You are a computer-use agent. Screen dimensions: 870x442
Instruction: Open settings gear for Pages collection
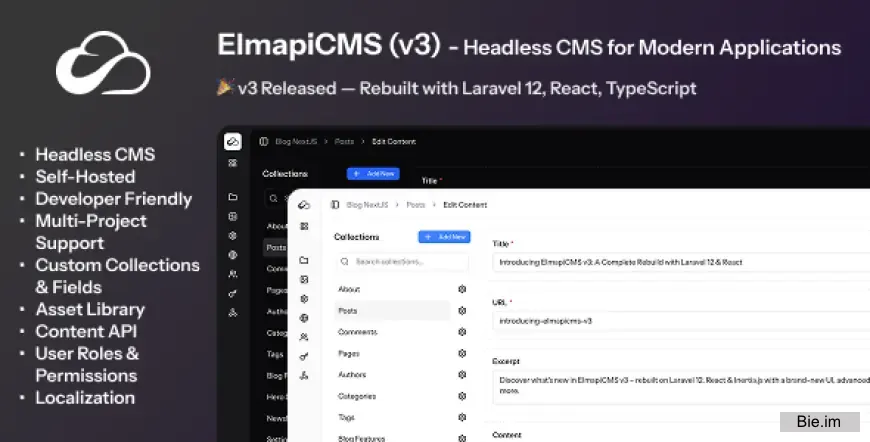[x=462, y=353]
